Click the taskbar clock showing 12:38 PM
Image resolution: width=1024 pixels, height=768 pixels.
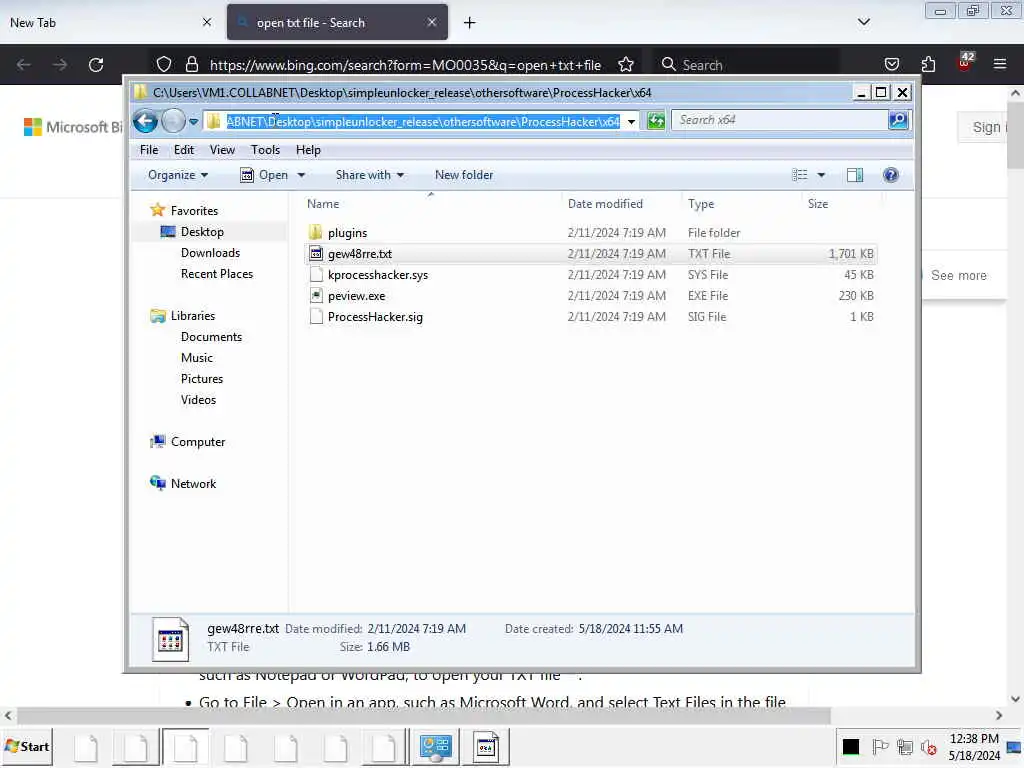point(974,747)
